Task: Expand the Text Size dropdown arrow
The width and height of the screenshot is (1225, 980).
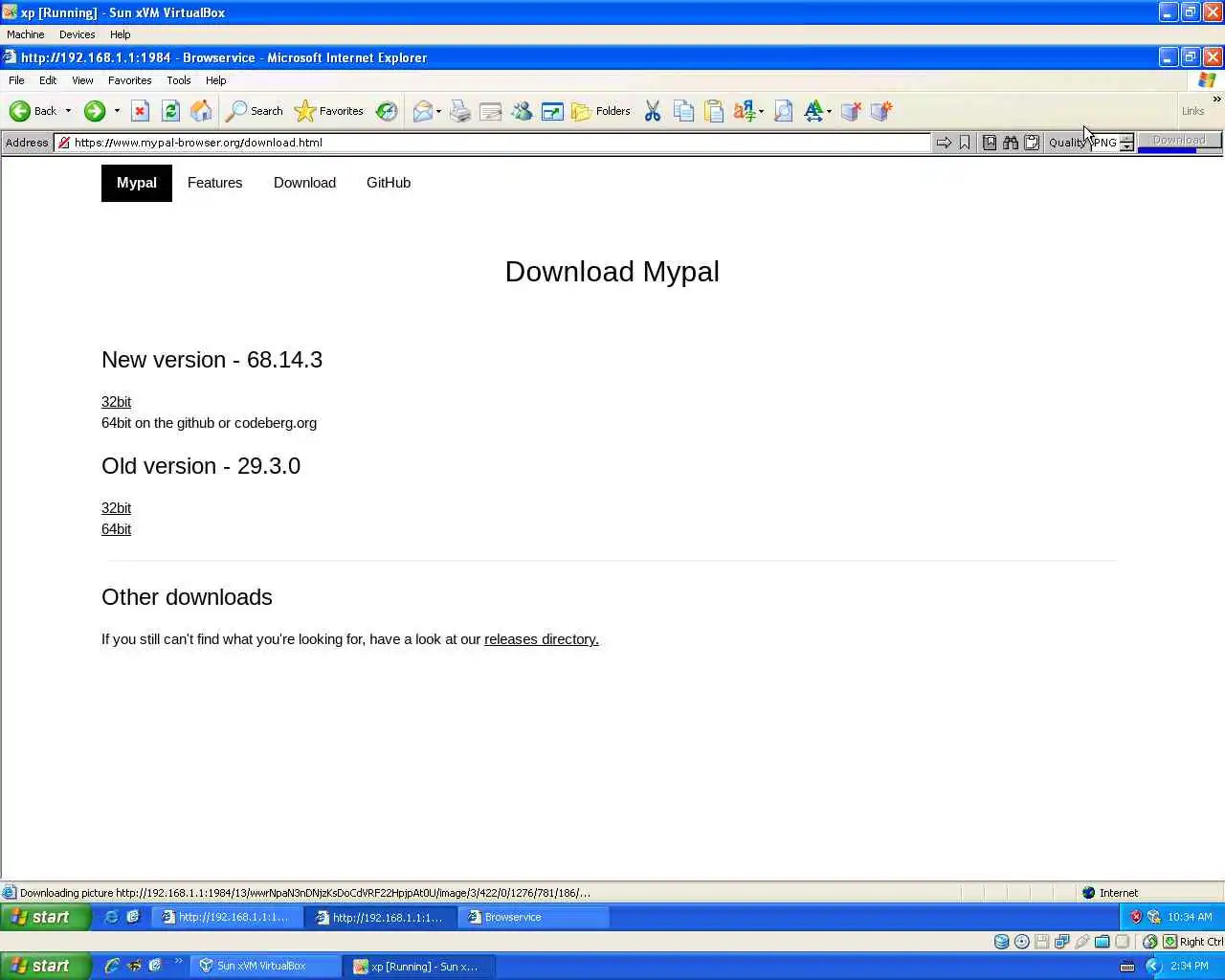Action: pyautogui.click(x=829, y=111)
